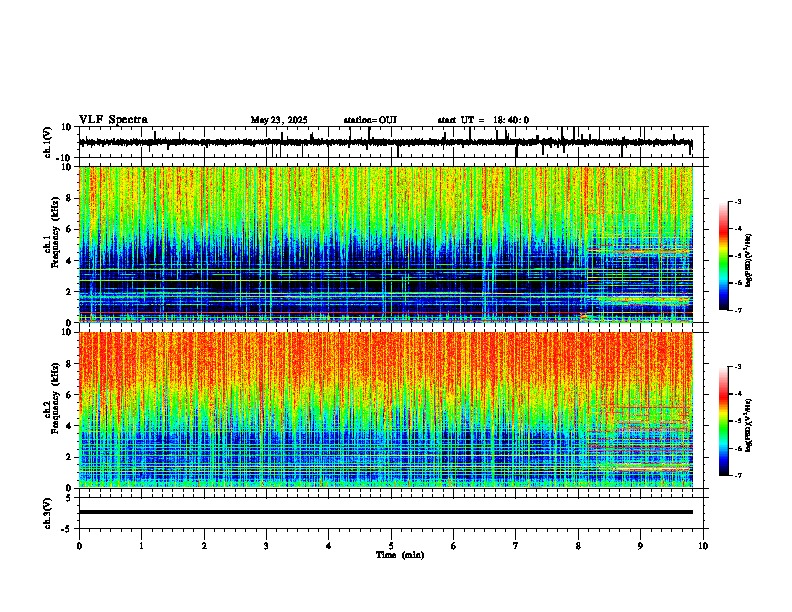The width and height of the screenshot is (792, 612).
Task: Click the "VLF Spectra" plot title
Action: 113,120
